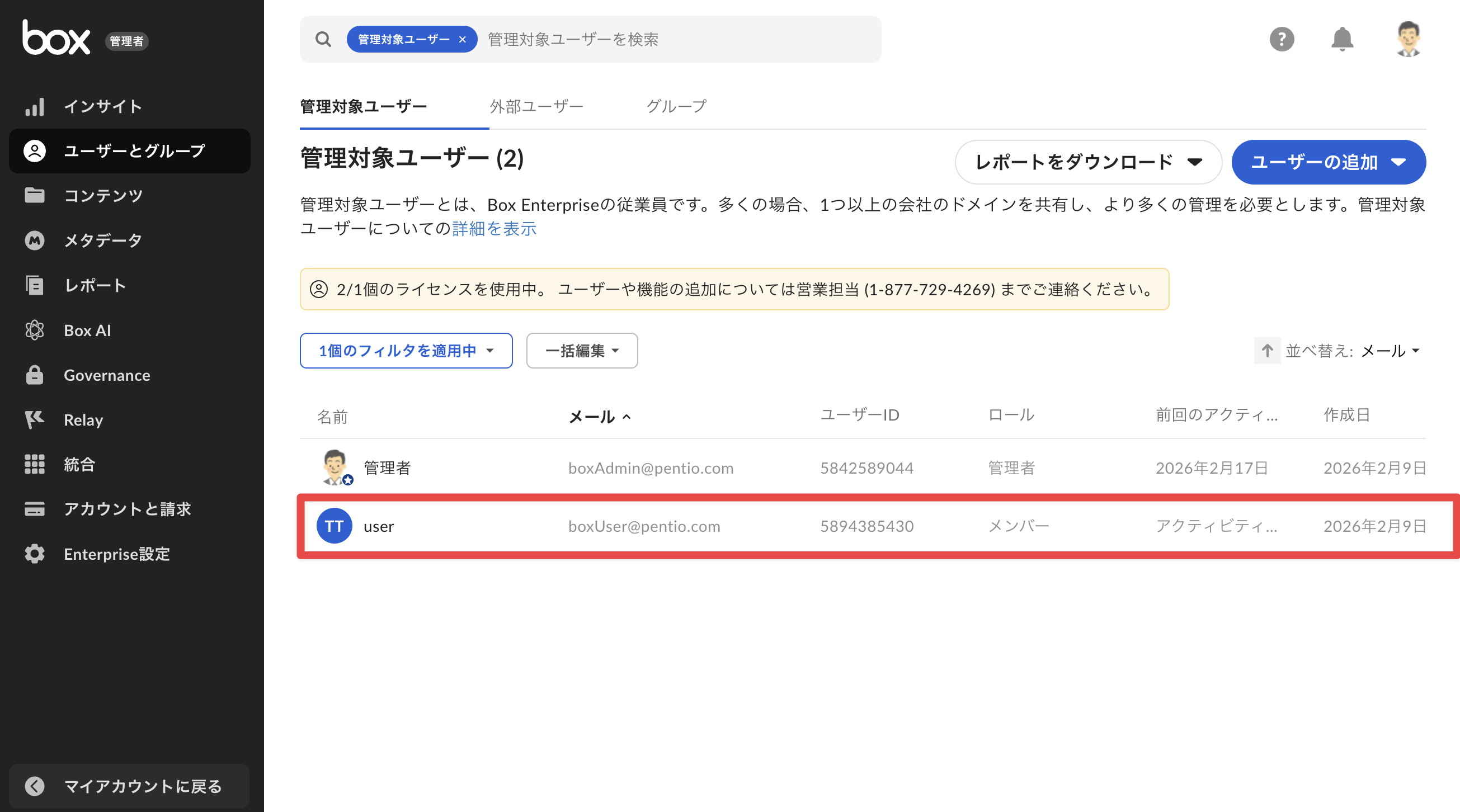Remove the 管理対象ユーザー search filter chip

pyautogui.click(x=463, y=39)
